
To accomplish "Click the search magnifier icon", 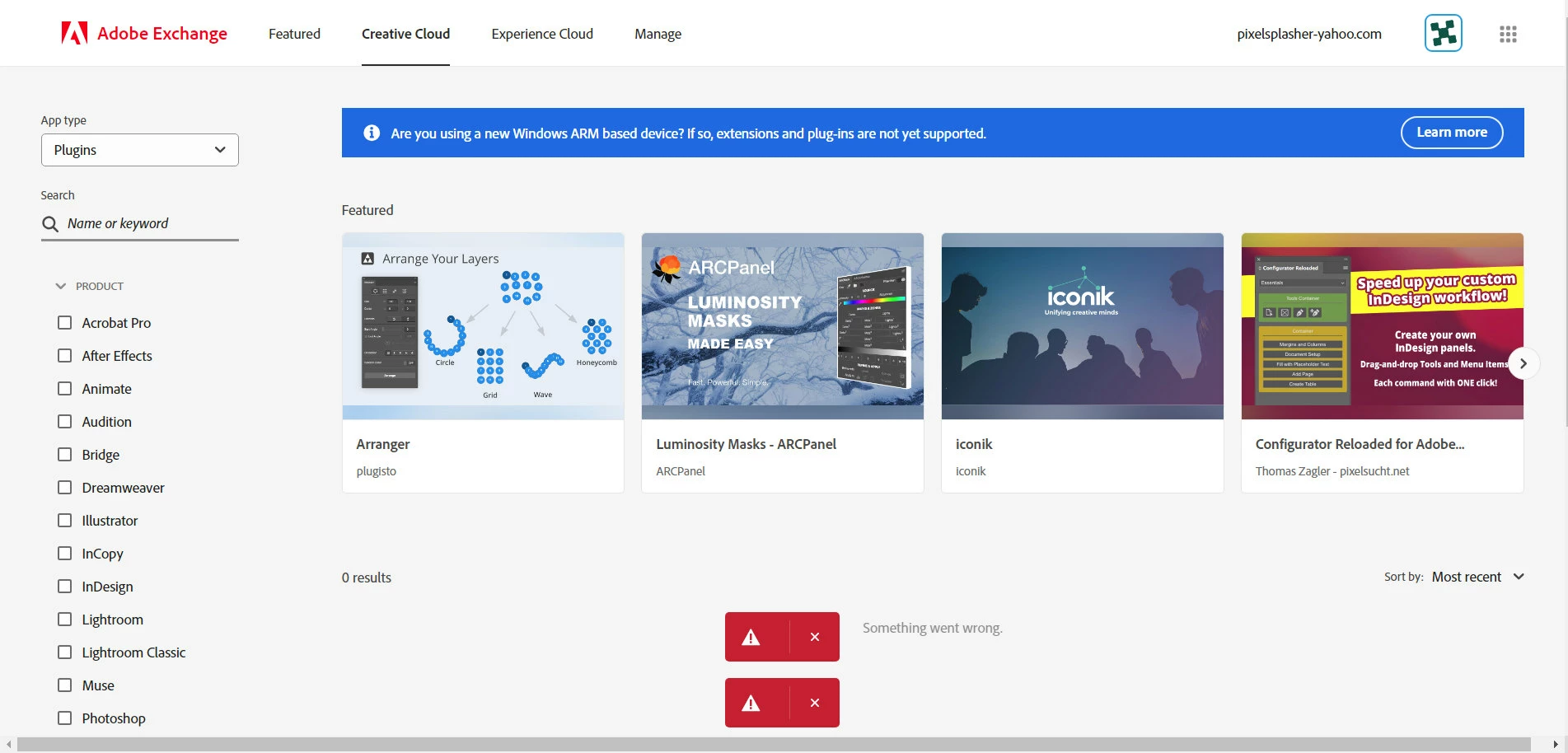I will pyautogui.click(x=50, y=224).
